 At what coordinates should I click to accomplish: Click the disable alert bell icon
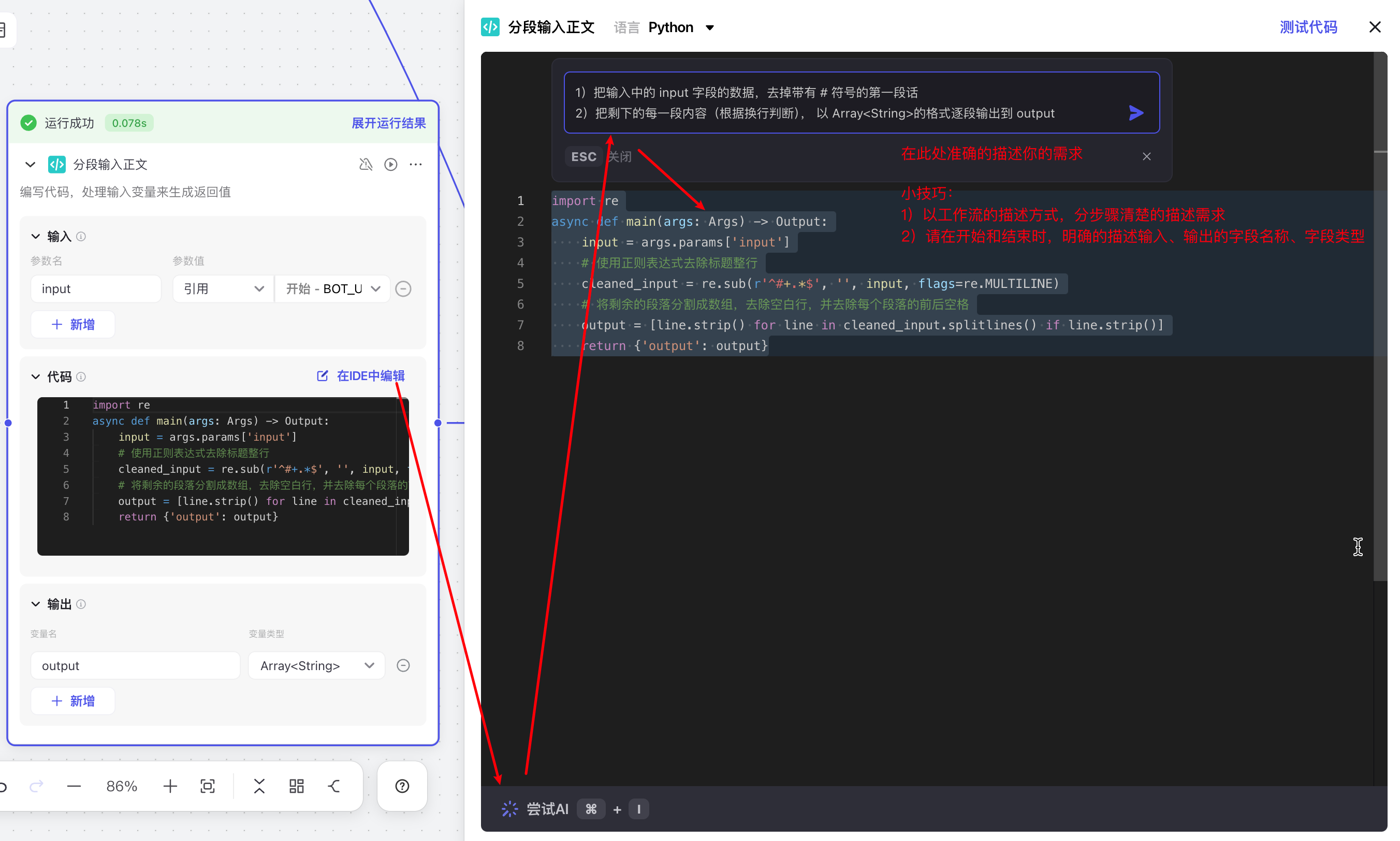[x=366, y=164]
